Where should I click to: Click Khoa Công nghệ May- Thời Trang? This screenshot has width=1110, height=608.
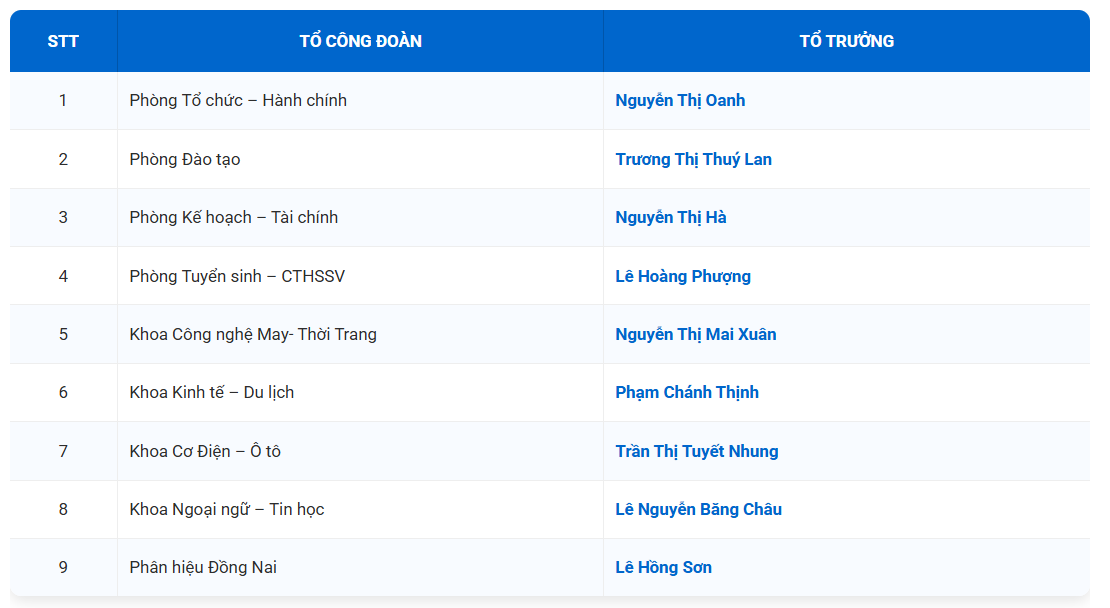(253, 334)
